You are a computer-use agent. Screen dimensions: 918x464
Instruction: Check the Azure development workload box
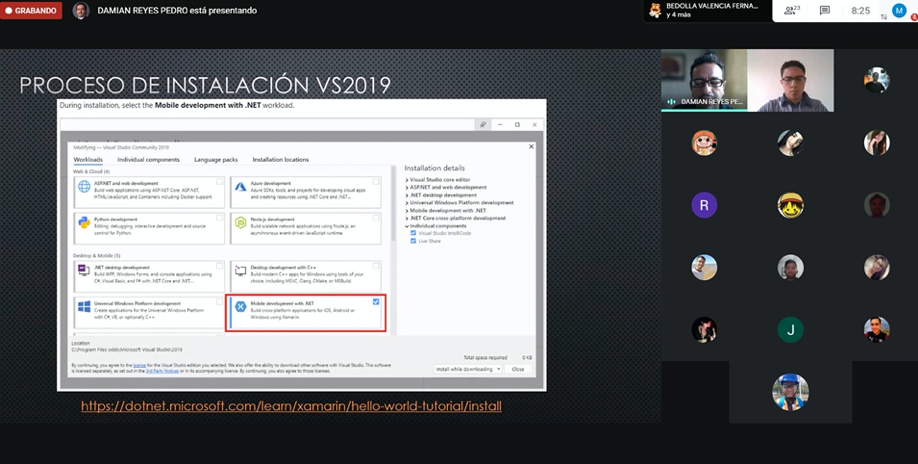[376, 181]
